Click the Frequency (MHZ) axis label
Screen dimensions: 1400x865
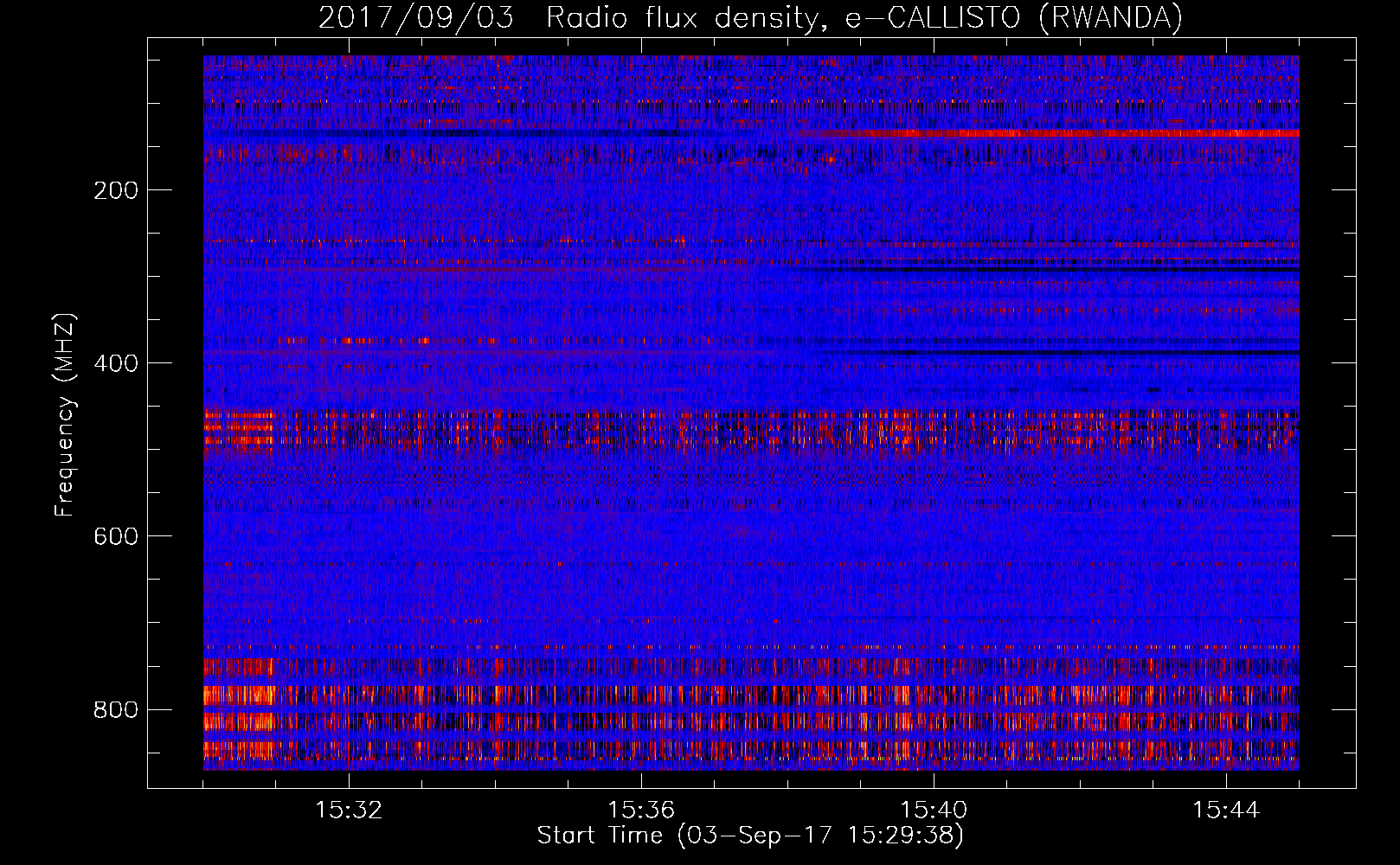pos(65,414)
